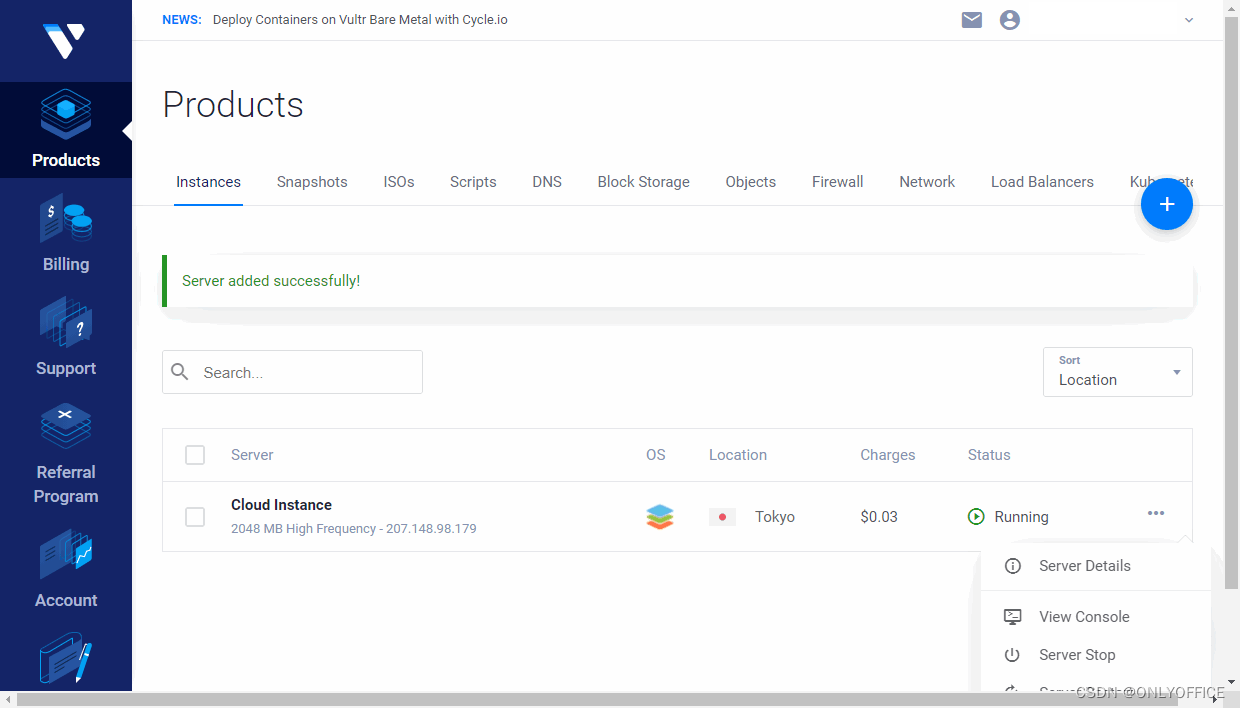The width and height of the screenshot is (1240, 708).
Task: Click the Running status text
Action: 1022,517
